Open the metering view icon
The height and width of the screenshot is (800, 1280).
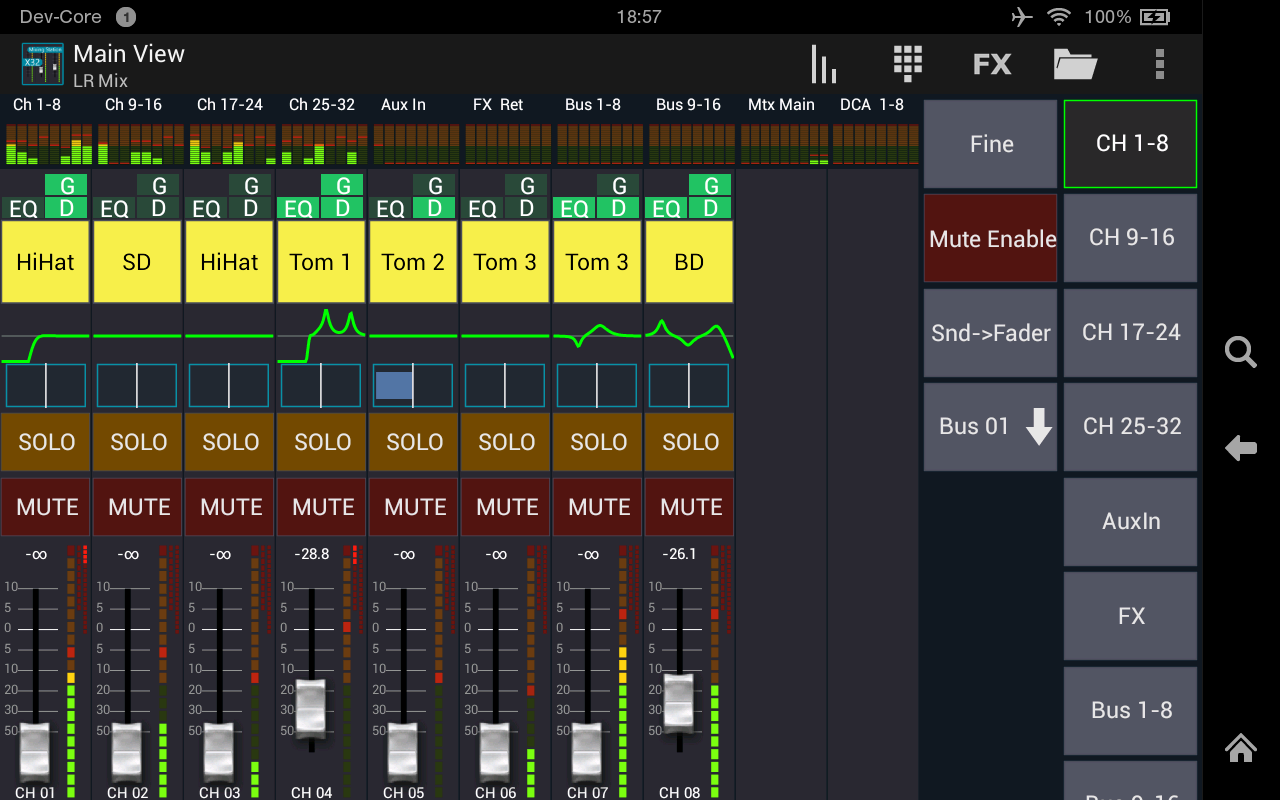tap(822, 63)
